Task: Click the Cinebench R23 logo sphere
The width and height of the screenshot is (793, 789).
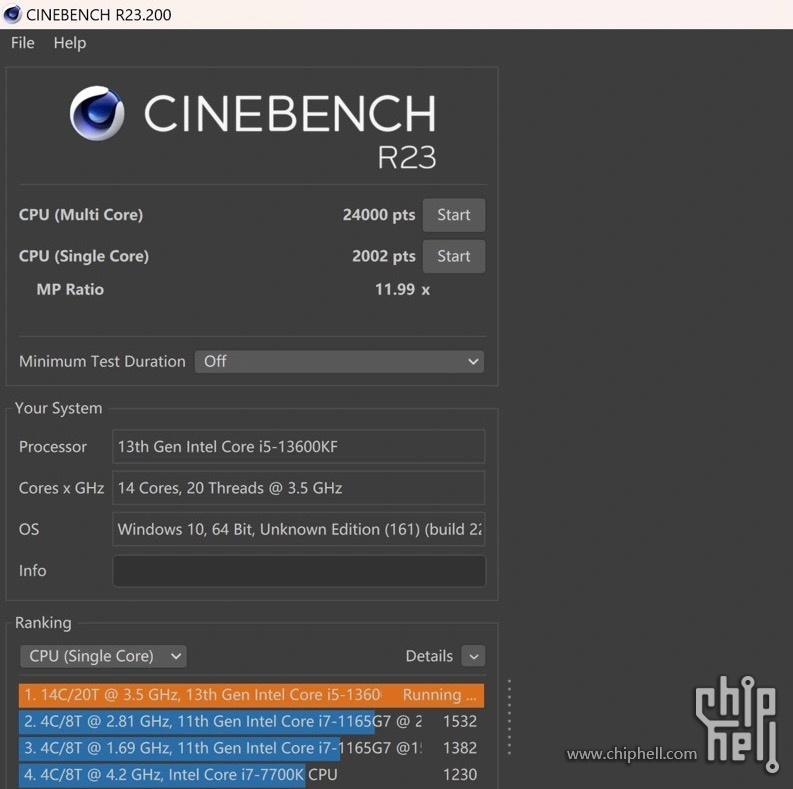Action: pyautogui.click(x=97, y=113)
